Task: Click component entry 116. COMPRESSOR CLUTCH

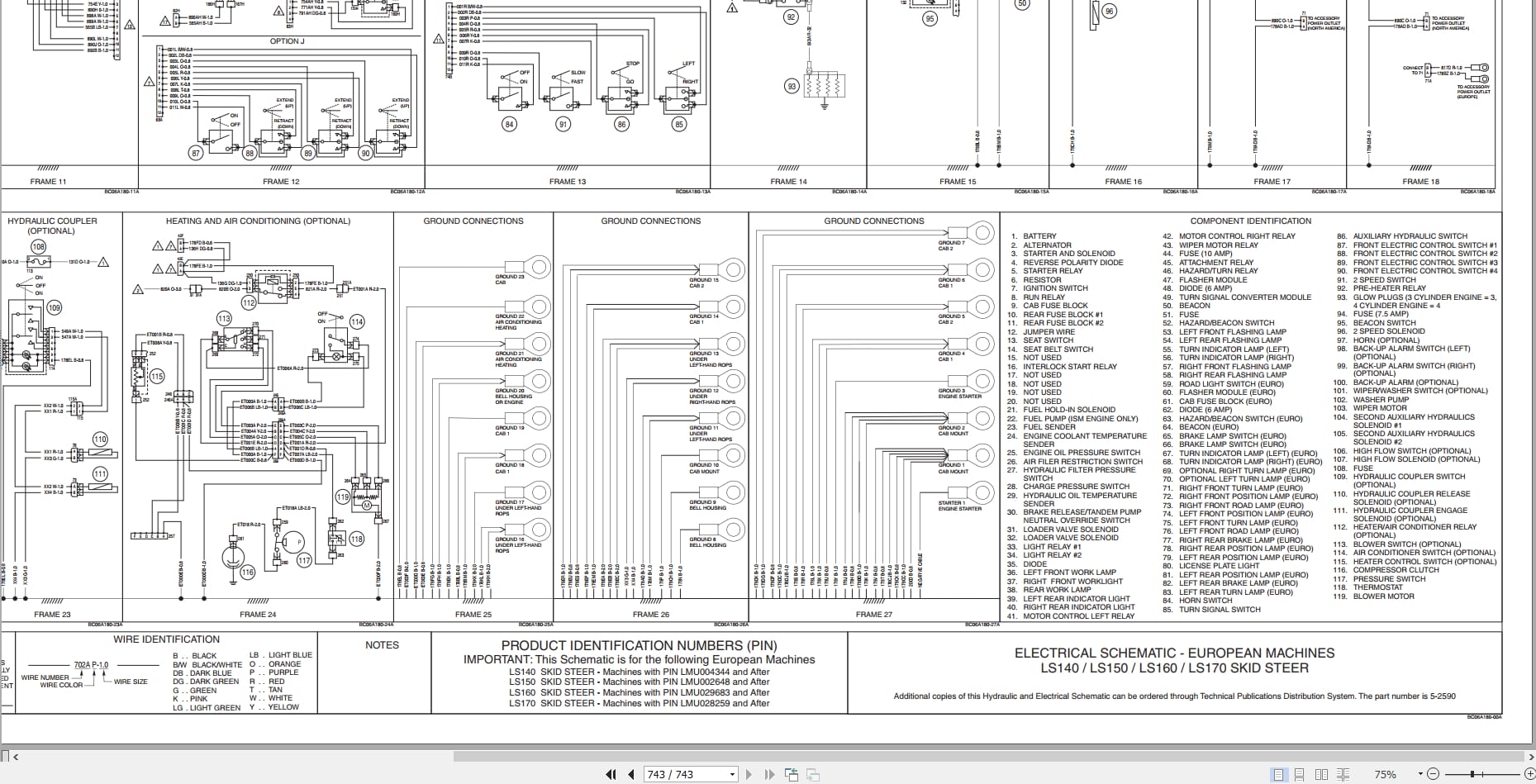Action: [x=1386, y=570]
